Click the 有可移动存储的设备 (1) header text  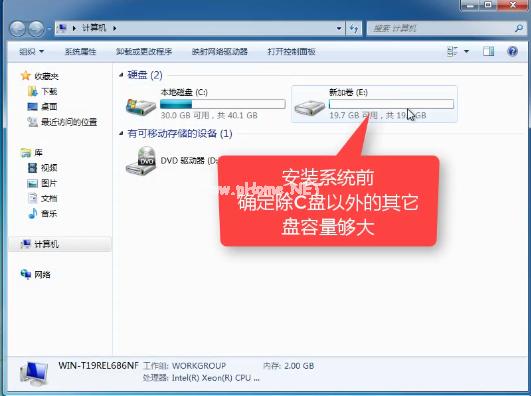(x=180, y=133)
